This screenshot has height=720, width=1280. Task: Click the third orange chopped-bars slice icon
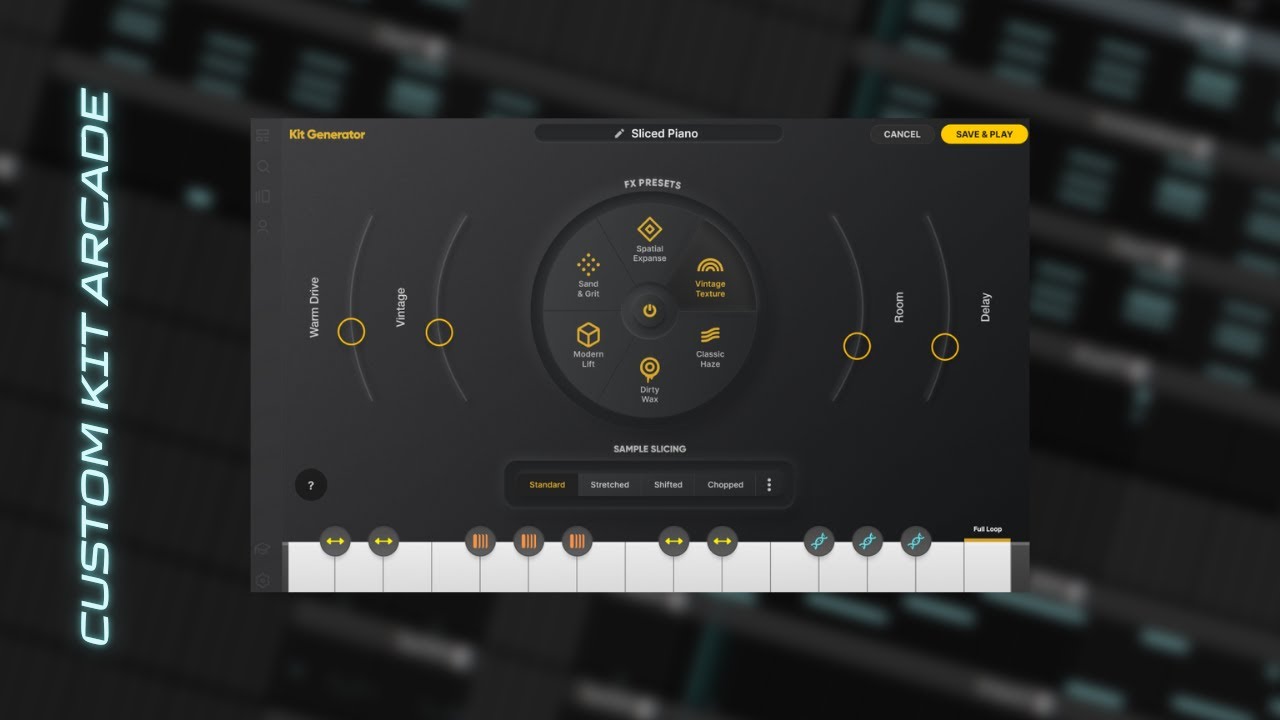(x=577, y=542)
